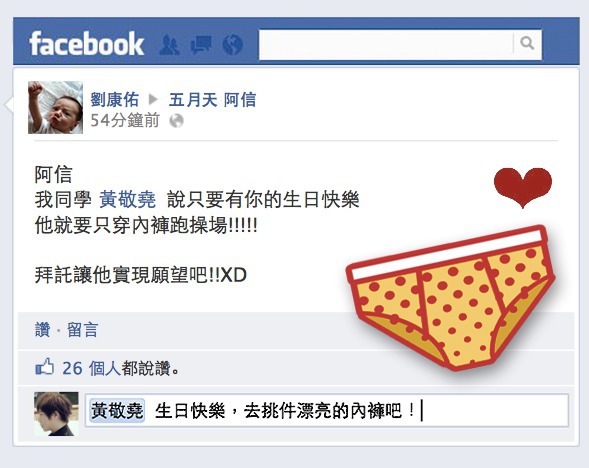Open 劉康佑's profile link

(x=114, y=100)
